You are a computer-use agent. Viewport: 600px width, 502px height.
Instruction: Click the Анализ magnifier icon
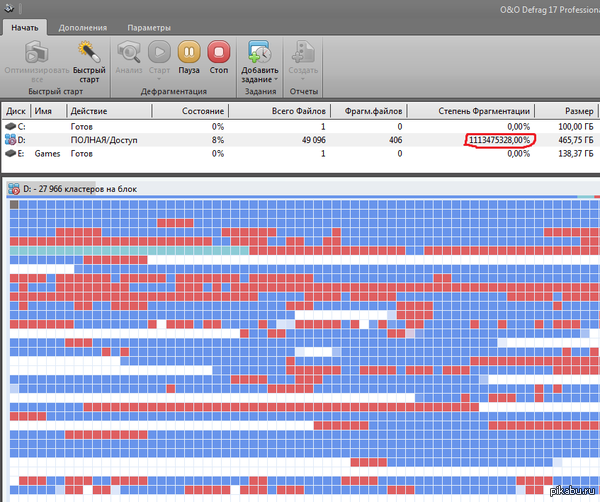129,52
